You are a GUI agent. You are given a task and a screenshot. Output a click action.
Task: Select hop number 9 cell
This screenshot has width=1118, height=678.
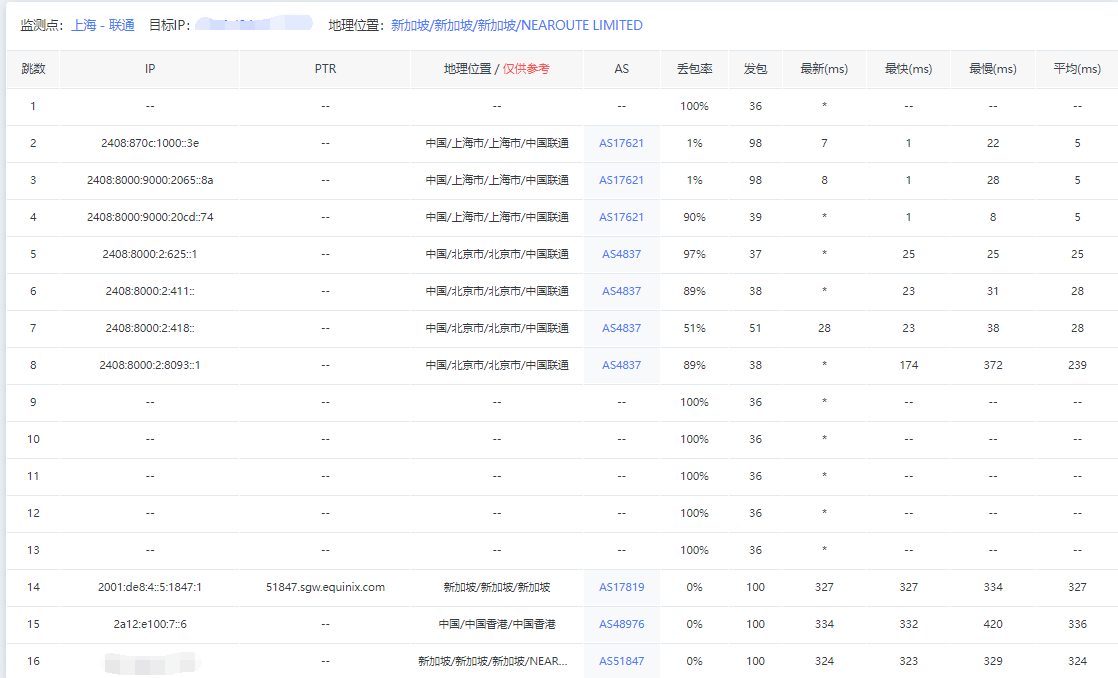coord(33,402)
